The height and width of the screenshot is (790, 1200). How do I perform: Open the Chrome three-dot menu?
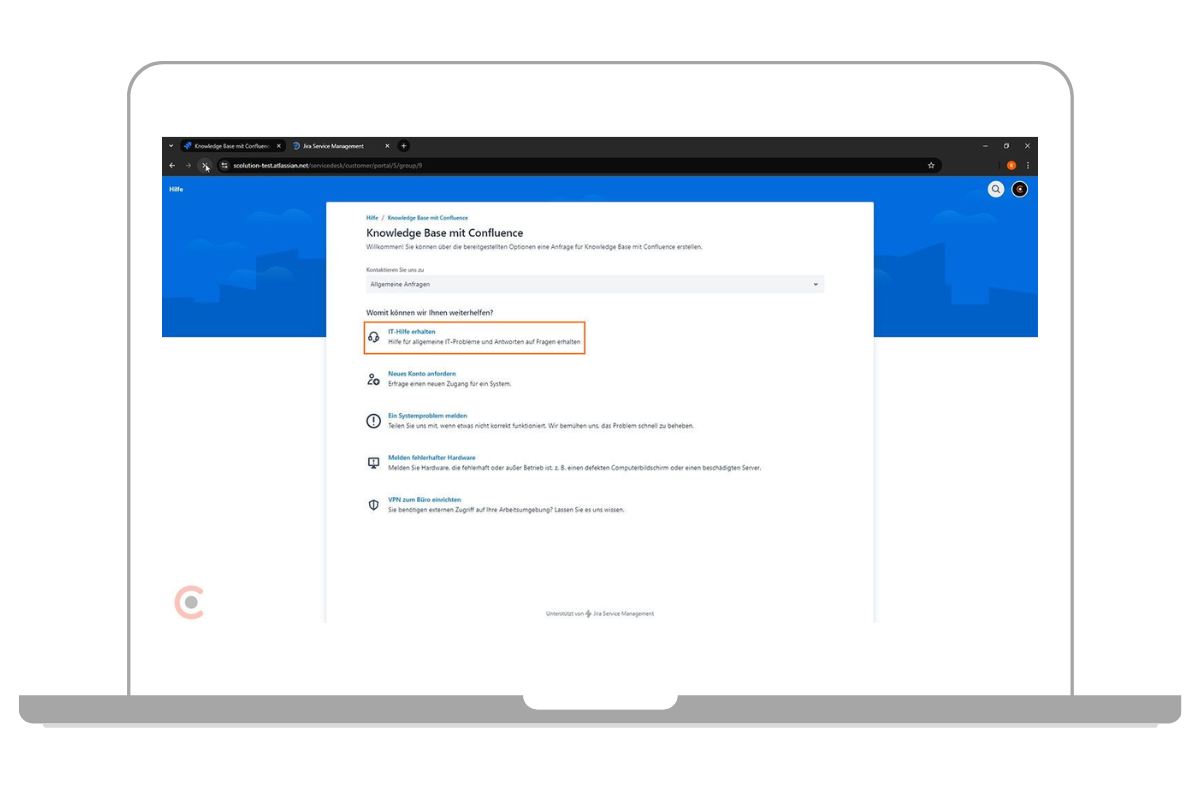point(1027,166)
